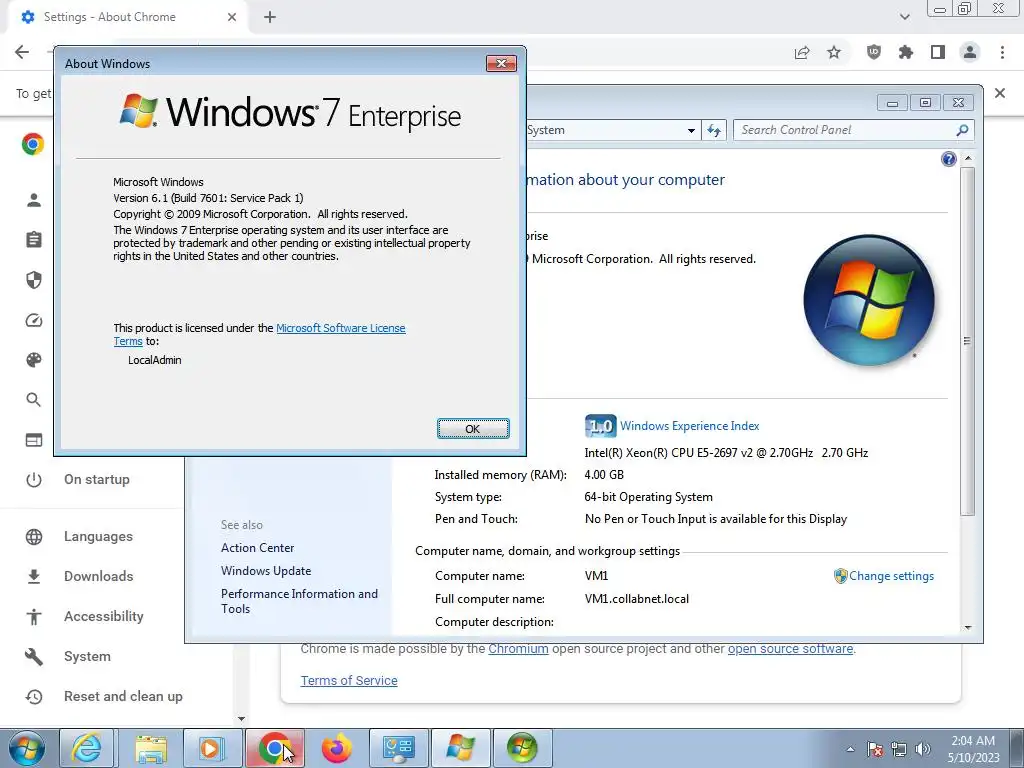Open the Windows Start orb
The image size is (1024, 768).
coord(26,748)
